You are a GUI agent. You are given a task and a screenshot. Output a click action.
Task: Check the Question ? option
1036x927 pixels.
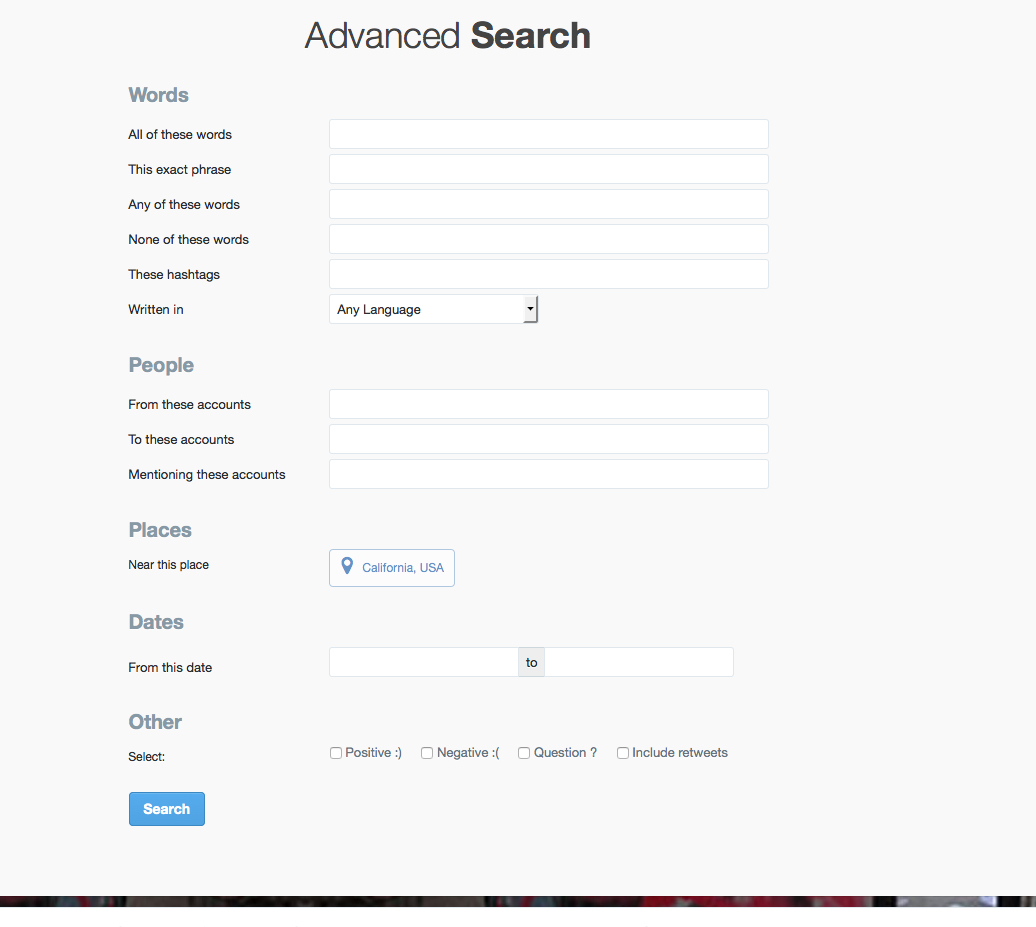524,753
